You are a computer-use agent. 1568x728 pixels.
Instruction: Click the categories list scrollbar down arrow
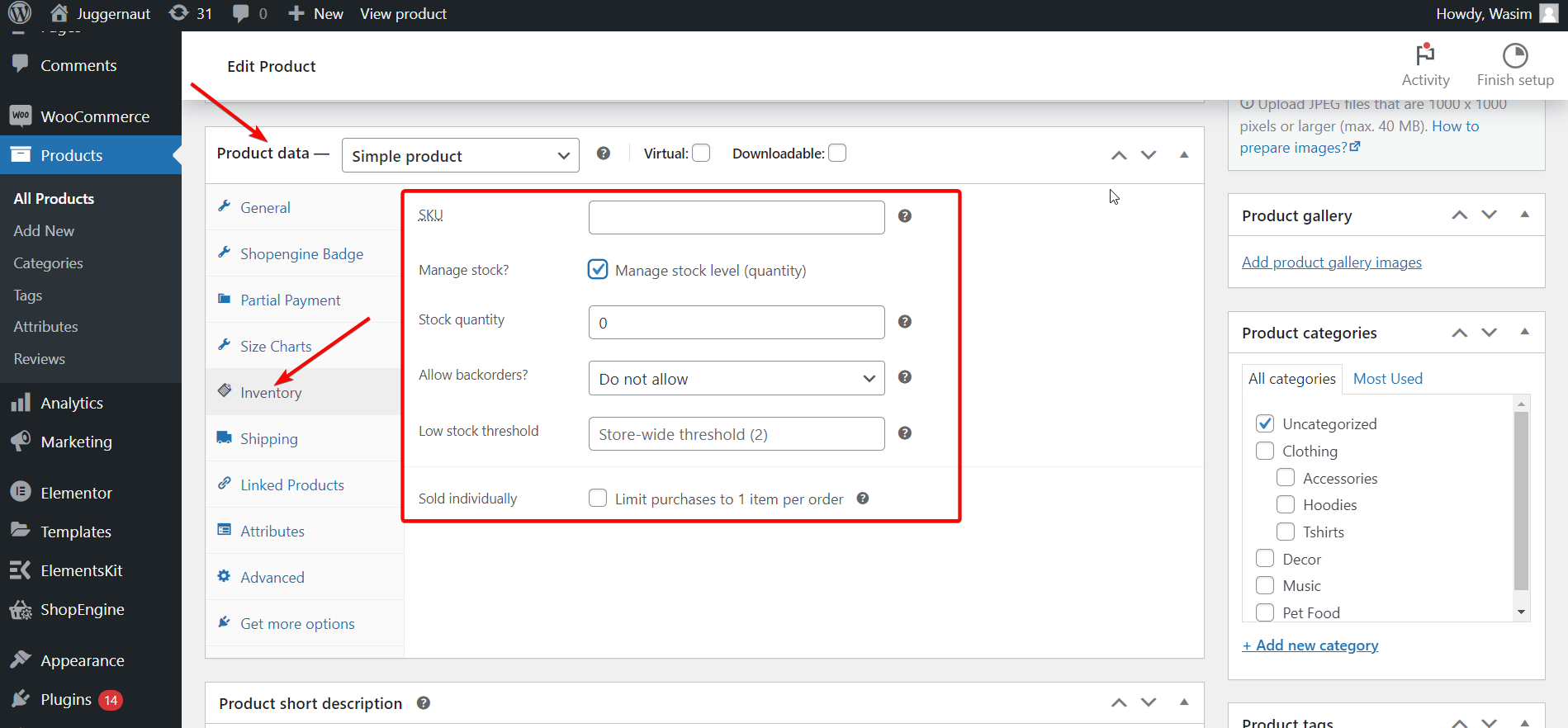click(x=1521, y=612)
